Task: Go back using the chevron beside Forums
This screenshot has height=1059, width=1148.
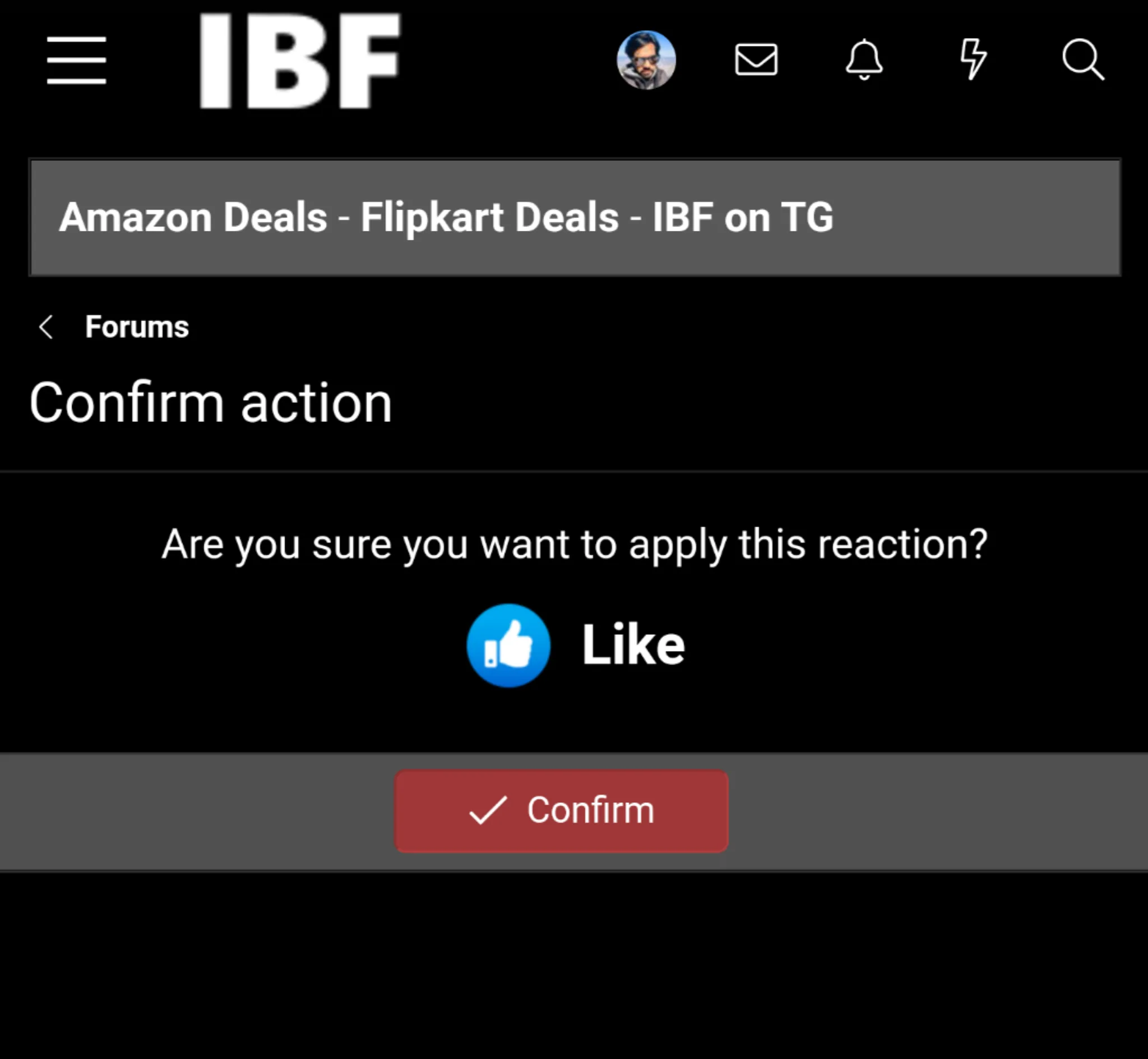Action: (46, 327)
